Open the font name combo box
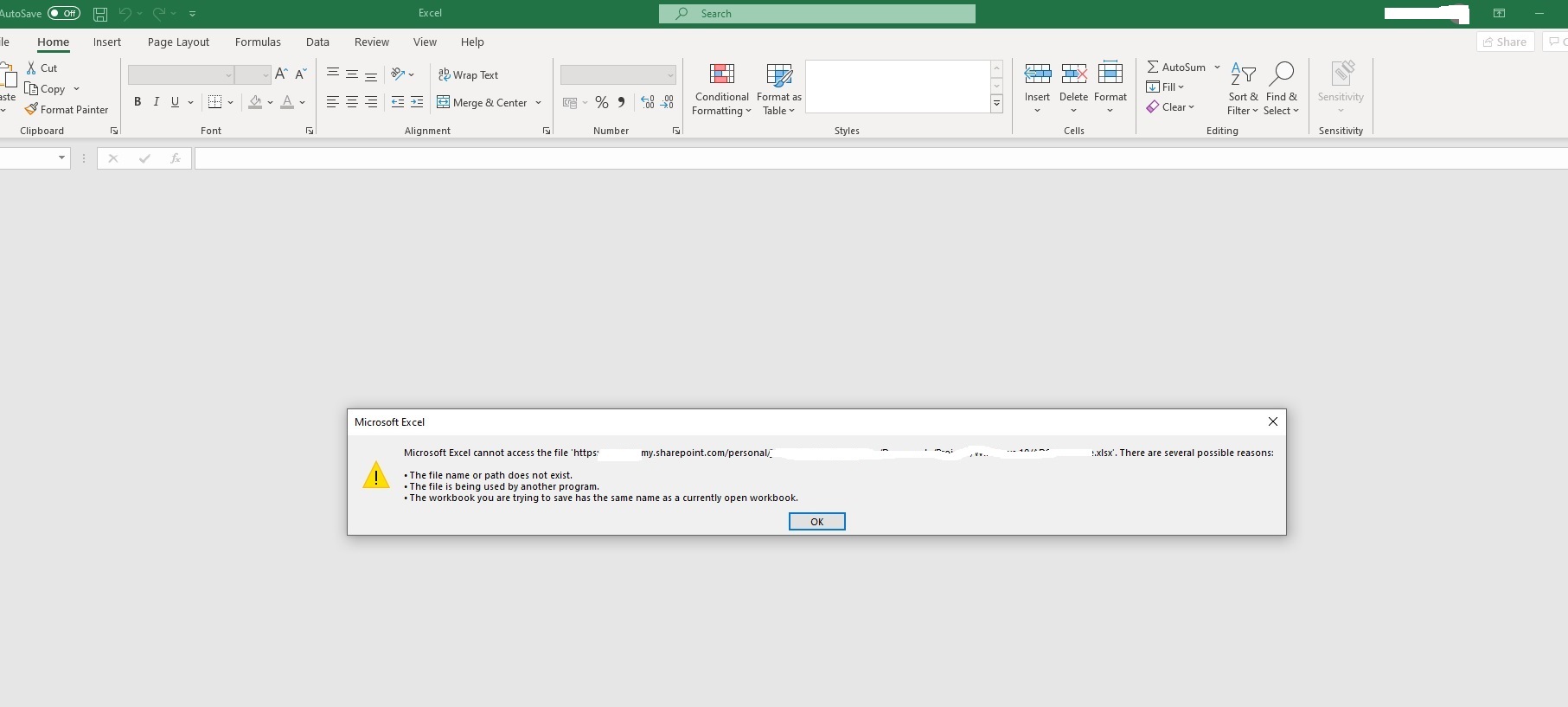The image size is (1568, 707). (181, 75)
